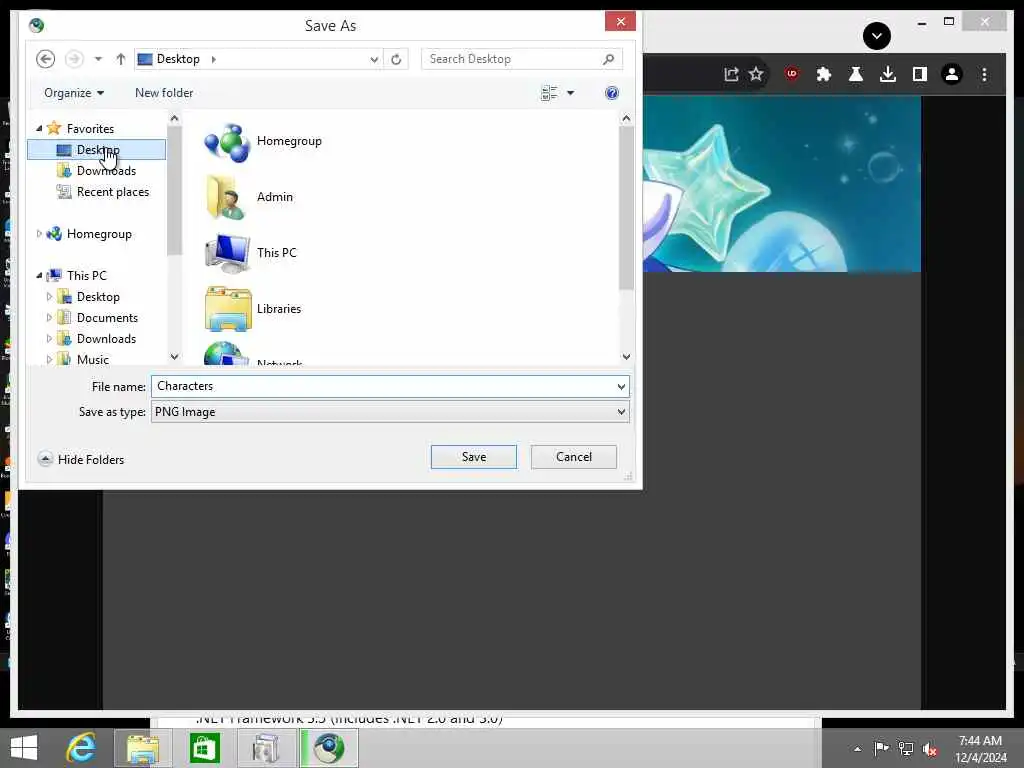
Task: Open recent locations dropdown arrow
Action: point(98,59)
